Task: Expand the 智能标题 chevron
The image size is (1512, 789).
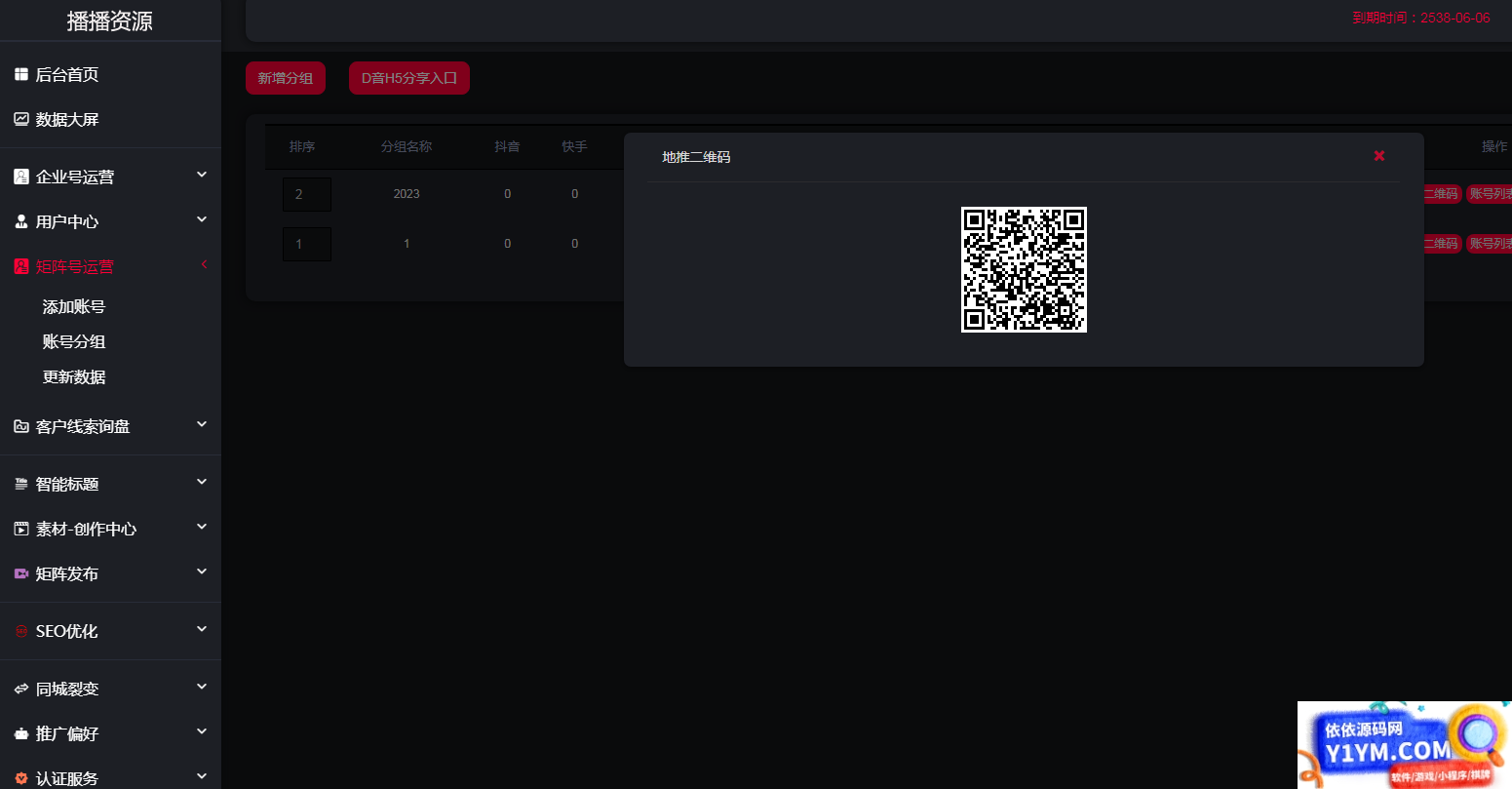Action: tap(202, 482)
